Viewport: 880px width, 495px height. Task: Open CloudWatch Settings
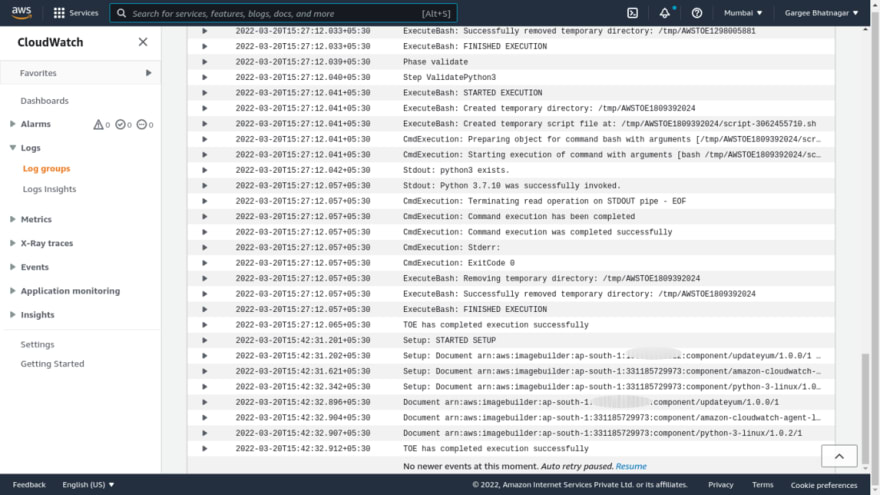(38, 345)
